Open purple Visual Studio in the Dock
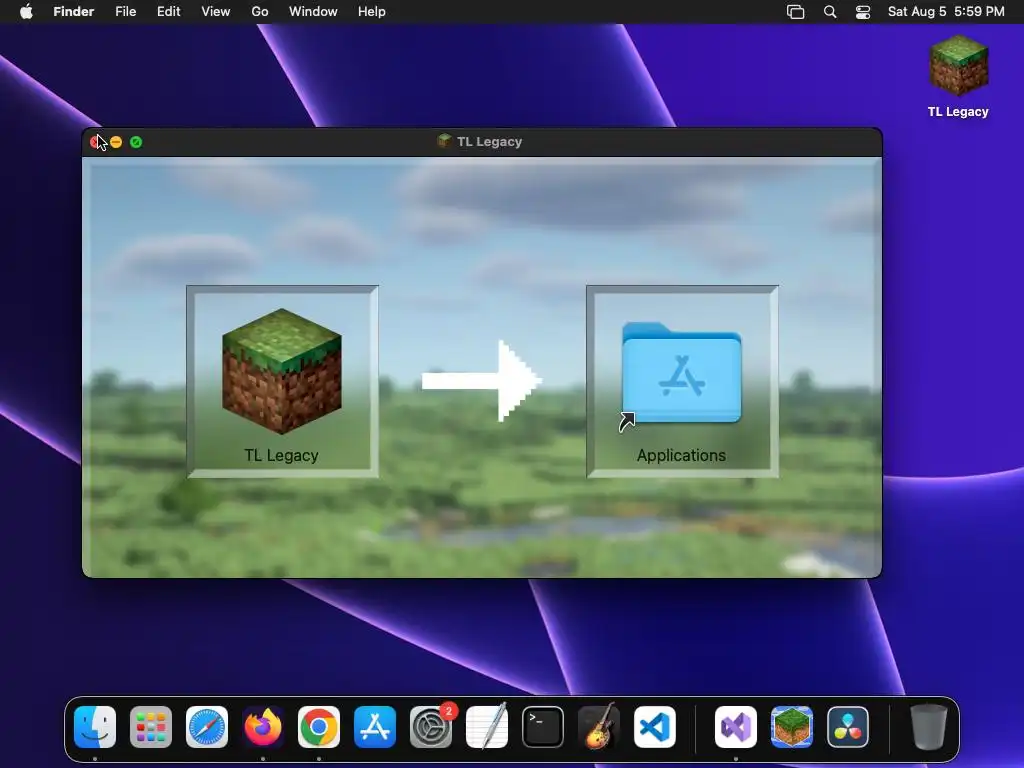Viewport: 1024px width, 768px height. (x=736, y=727)
